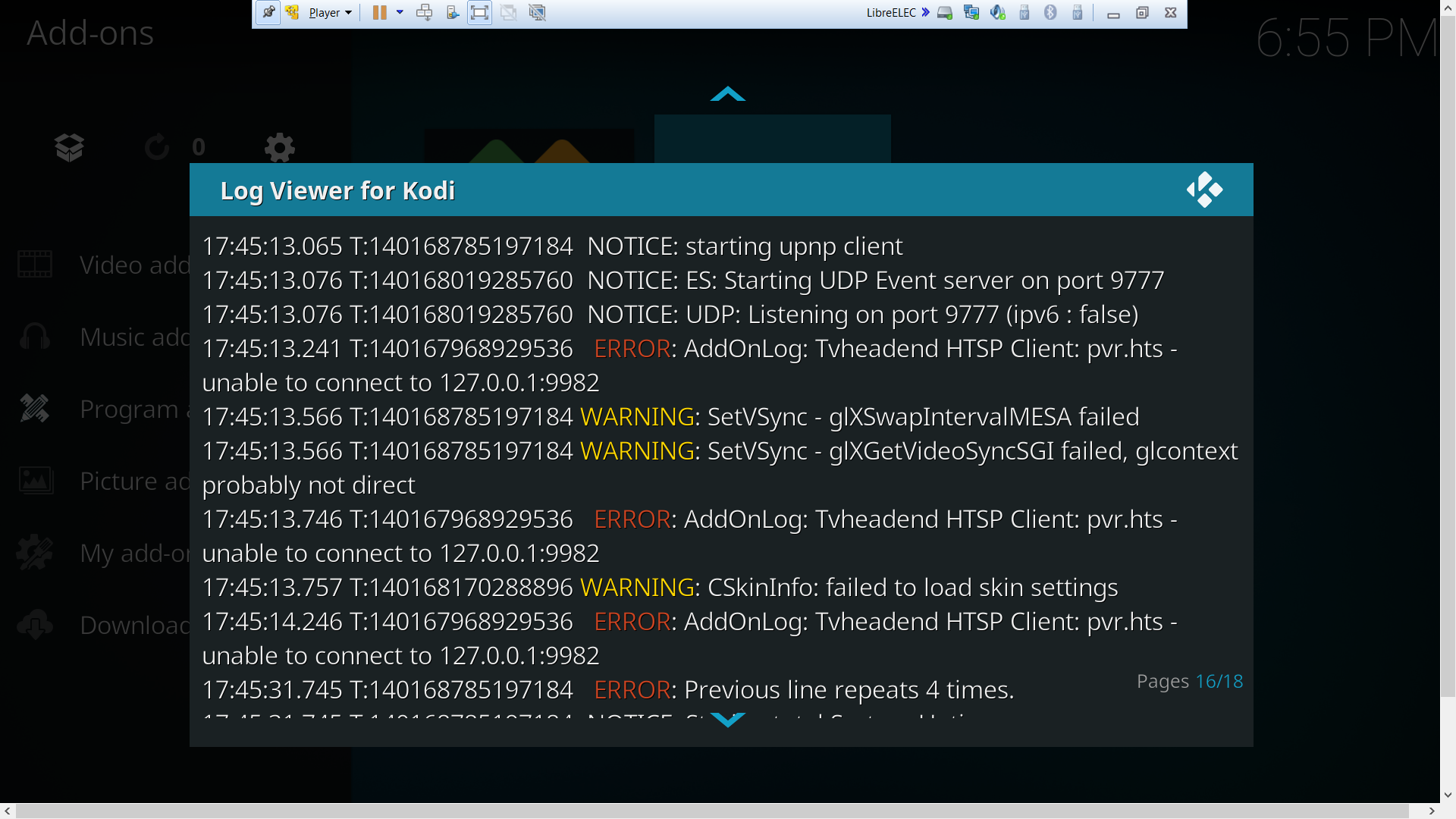Expand the power options dropdown arrow
Image resolution: width=1456 pixels, height=819 pixels.
tap(400, 12)
